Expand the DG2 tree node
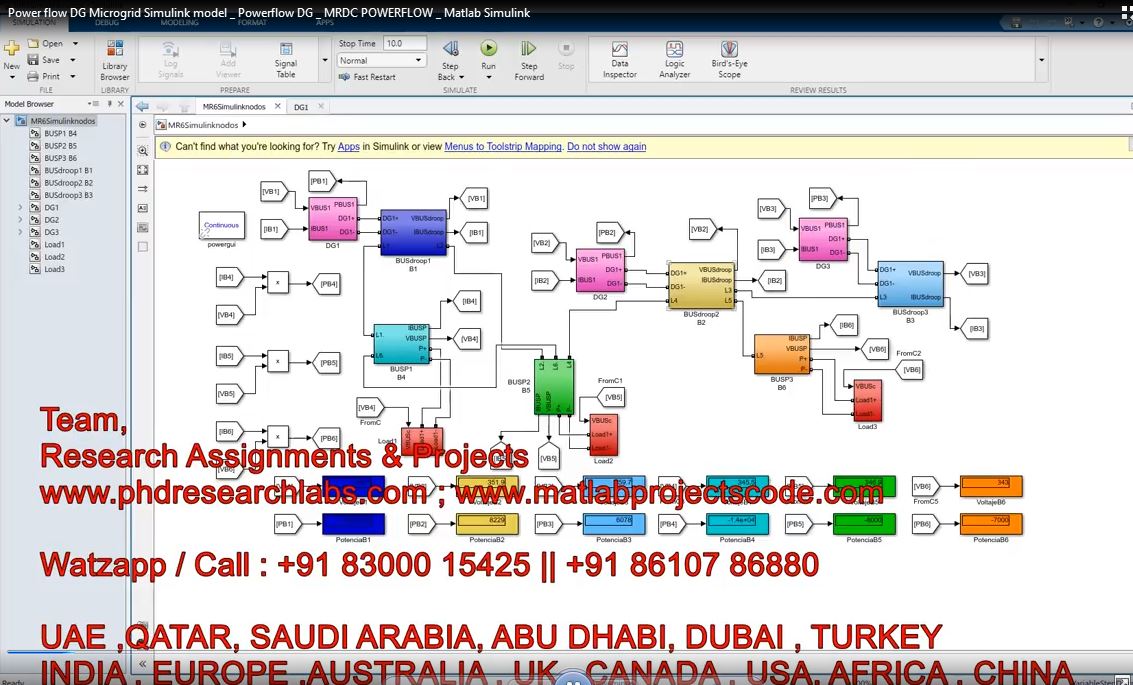Viewport: 1133px width, 685px height. pos(20,220)
